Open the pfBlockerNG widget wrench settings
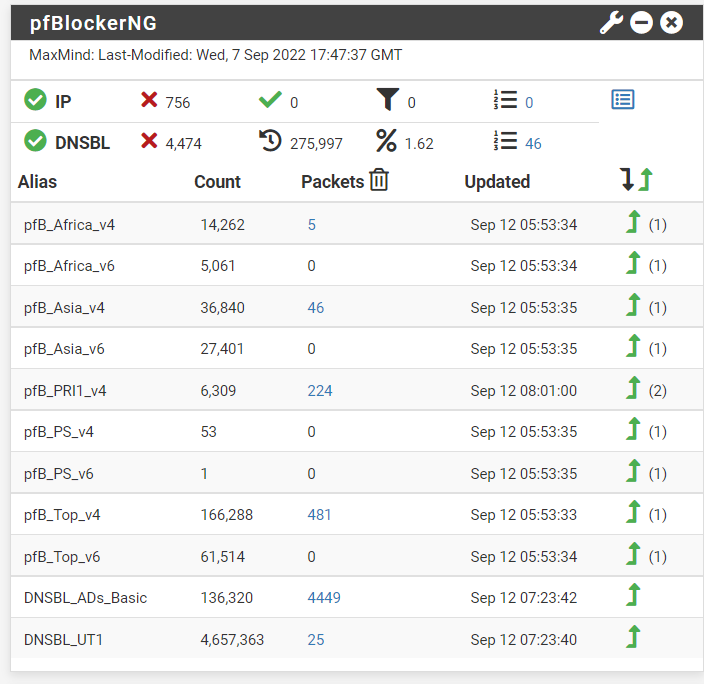704x684 pixels. pyautogui.click(x=611, y=22)
